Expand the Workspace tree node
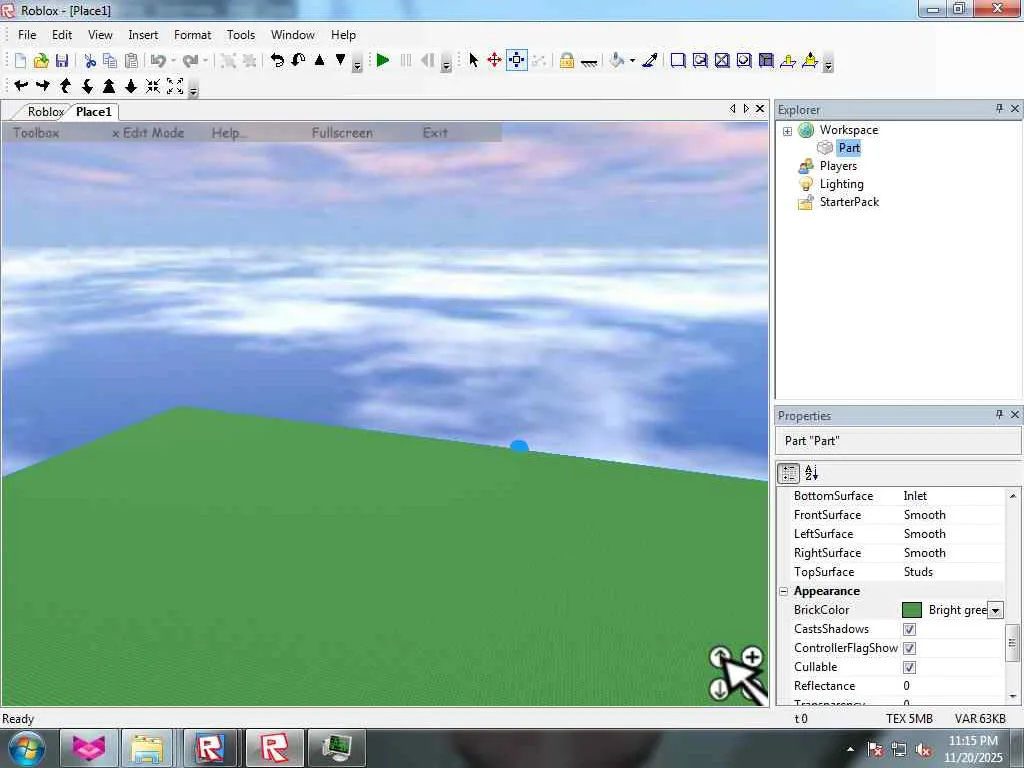The width and height of the screenshot is (1024, 768). click(788, 131)
